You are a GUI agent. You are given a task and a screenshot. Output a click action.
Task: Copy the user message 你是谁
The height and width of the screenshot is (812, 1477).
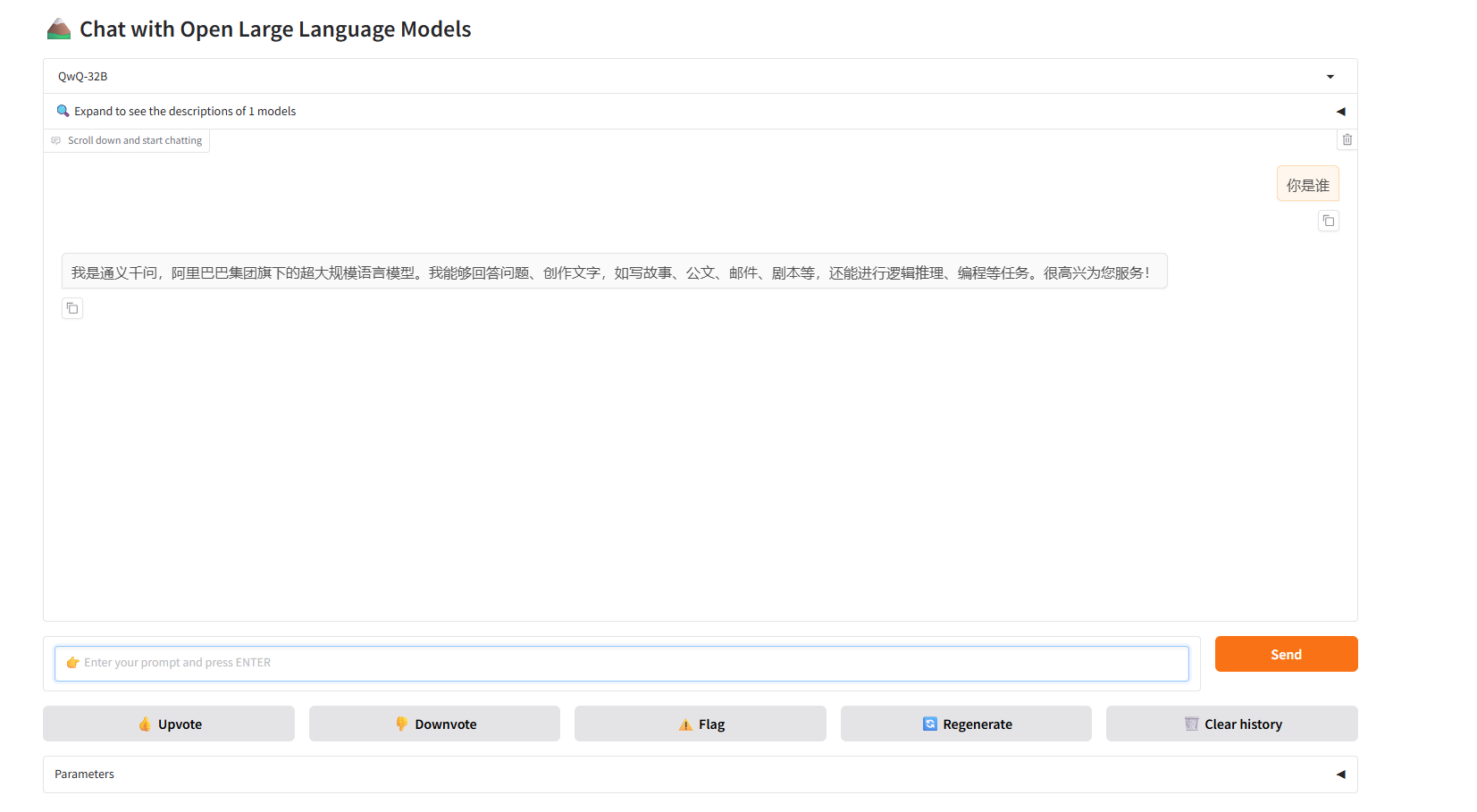(1329, 221)
